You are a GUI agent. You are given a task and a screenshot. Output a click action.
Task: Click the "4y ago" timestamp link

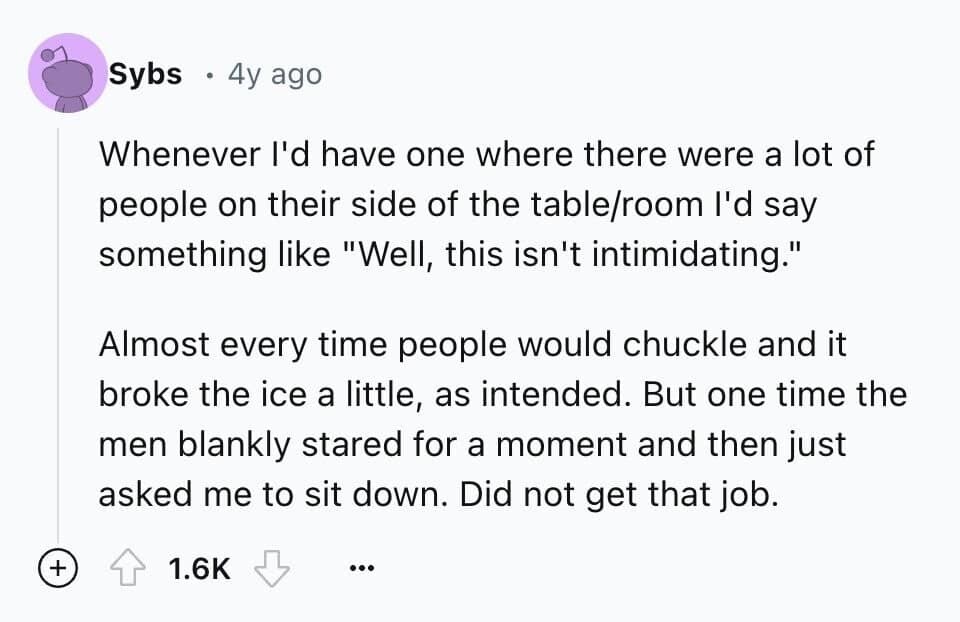pos(275,74)
